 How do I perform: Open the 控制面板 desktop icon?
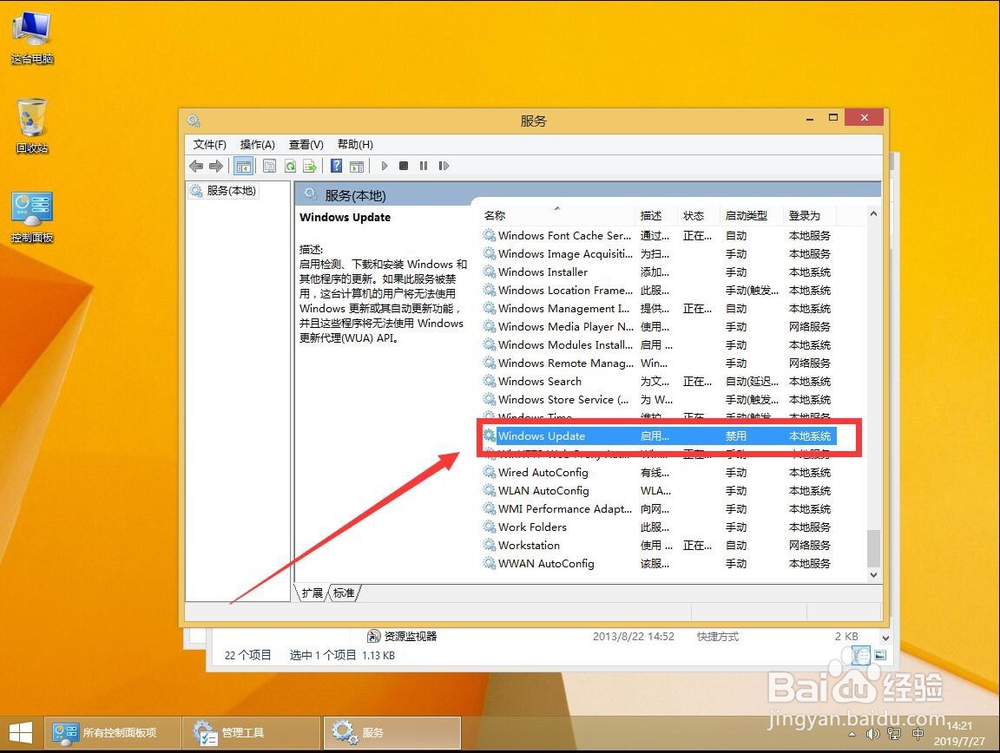pyautogui.click(x=32, y=217)
